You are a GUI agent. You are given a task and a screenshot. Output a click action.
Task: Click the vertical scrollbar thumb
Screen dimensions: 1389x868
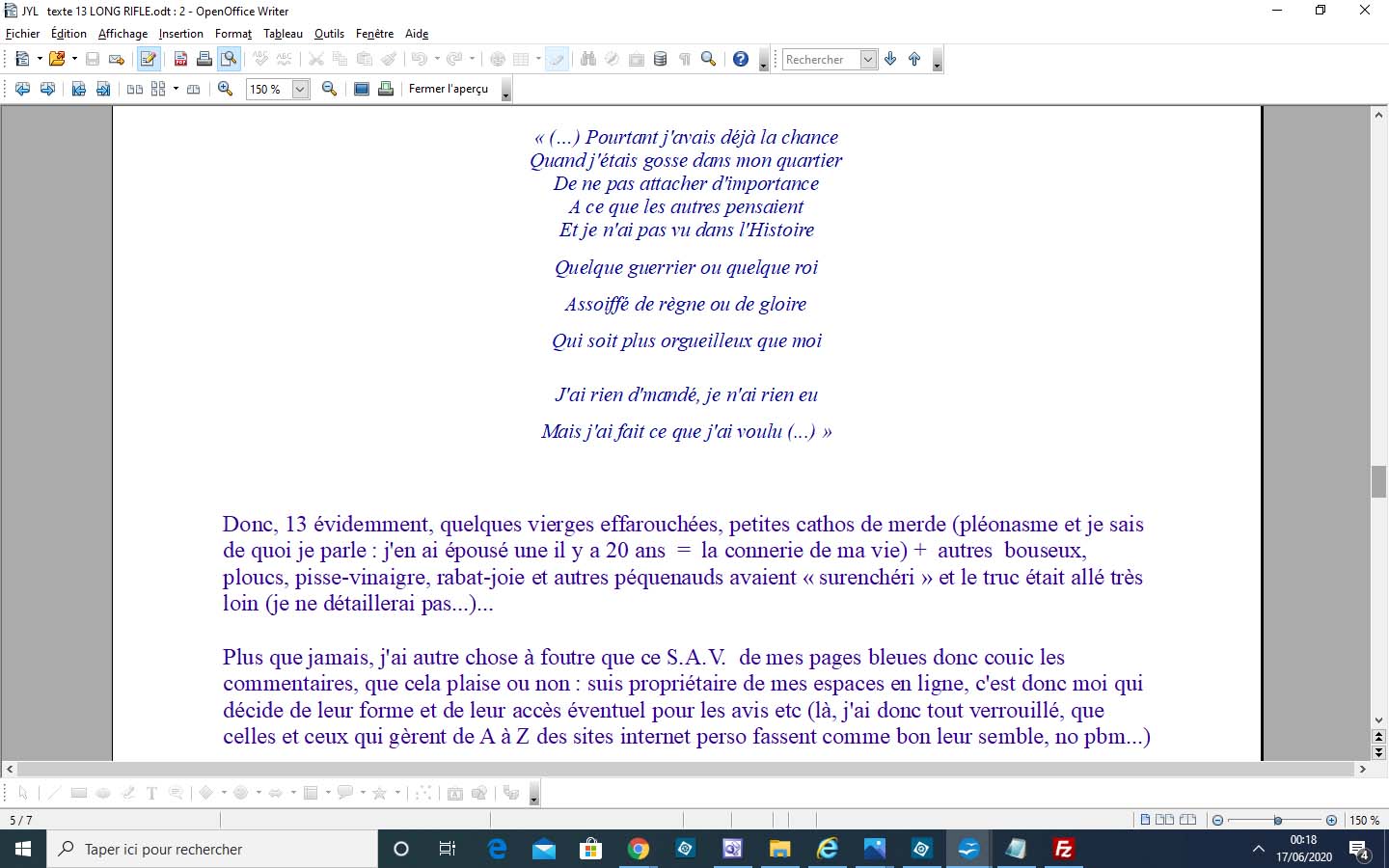pos(1378,481)
